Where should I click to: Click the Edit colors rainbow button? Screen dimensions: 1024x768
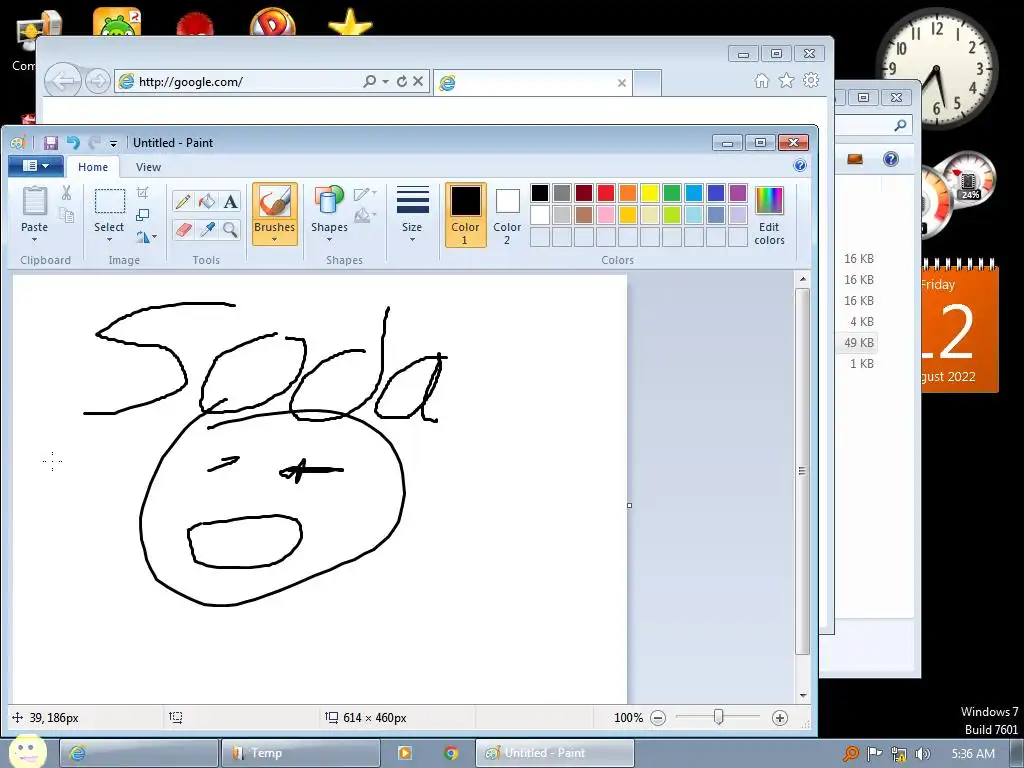point(769,216)
